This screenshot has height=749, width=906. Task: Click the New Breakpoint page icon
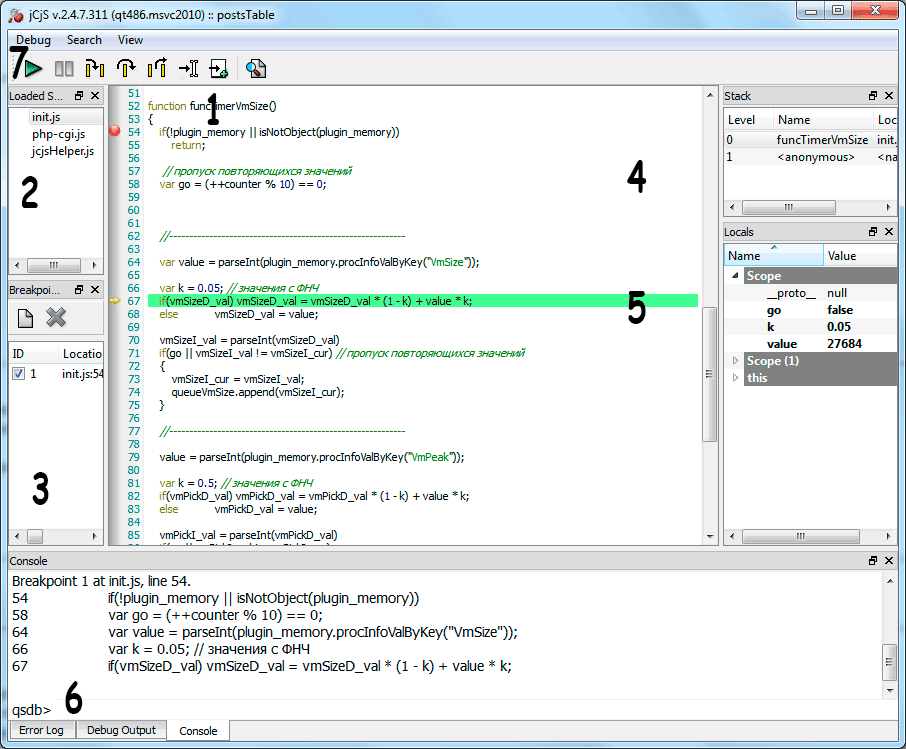(26, 318)
